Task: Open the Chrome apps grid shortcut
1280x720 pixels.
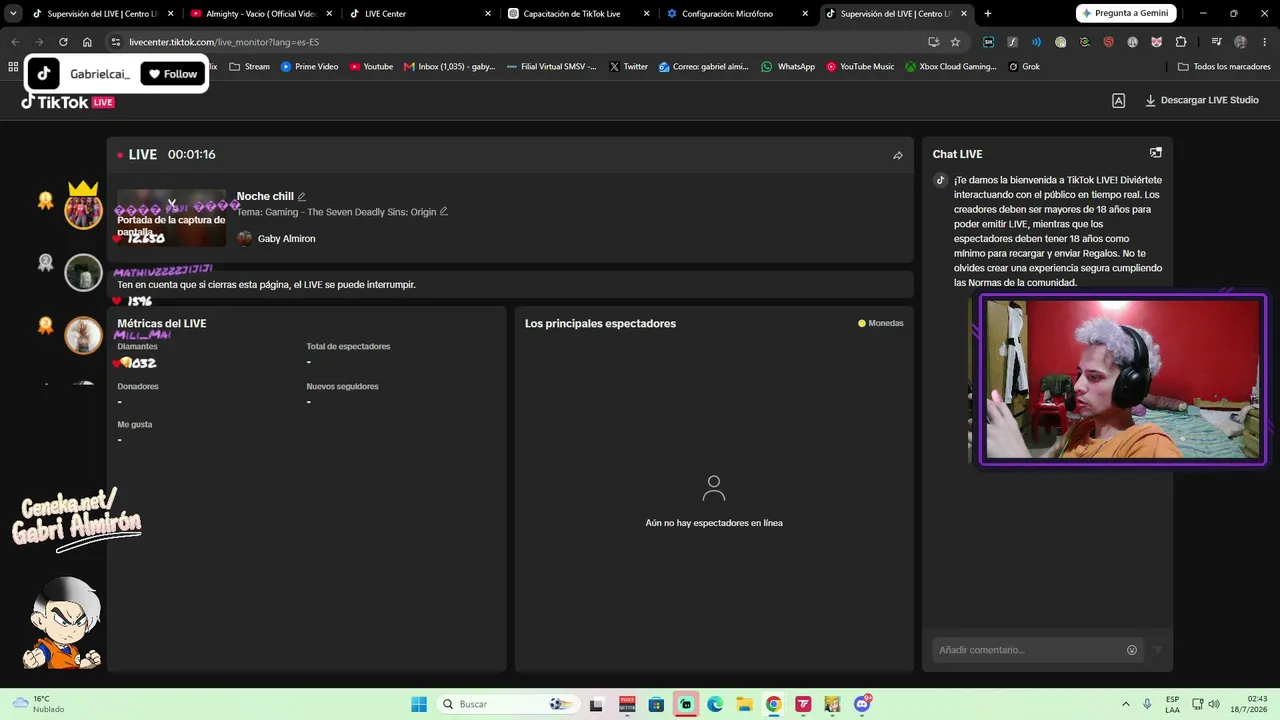Action: pos(13,67)
